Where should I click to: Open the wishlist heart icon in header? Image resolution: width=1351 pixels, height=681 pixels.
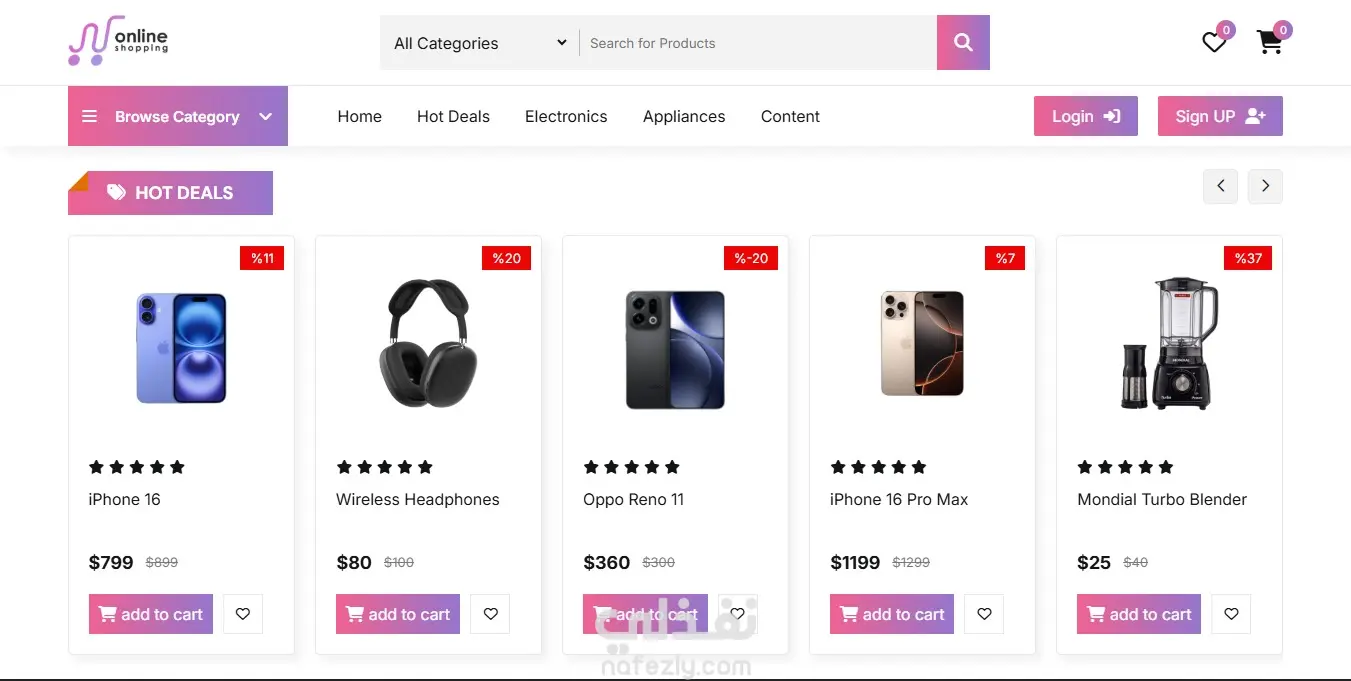click(x=1214, y=42)
